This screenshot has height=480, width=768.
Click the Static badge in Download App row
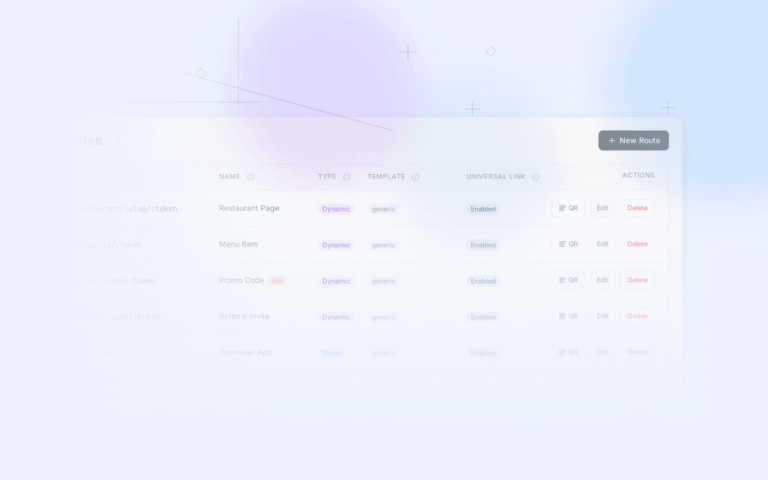(331, 353)
